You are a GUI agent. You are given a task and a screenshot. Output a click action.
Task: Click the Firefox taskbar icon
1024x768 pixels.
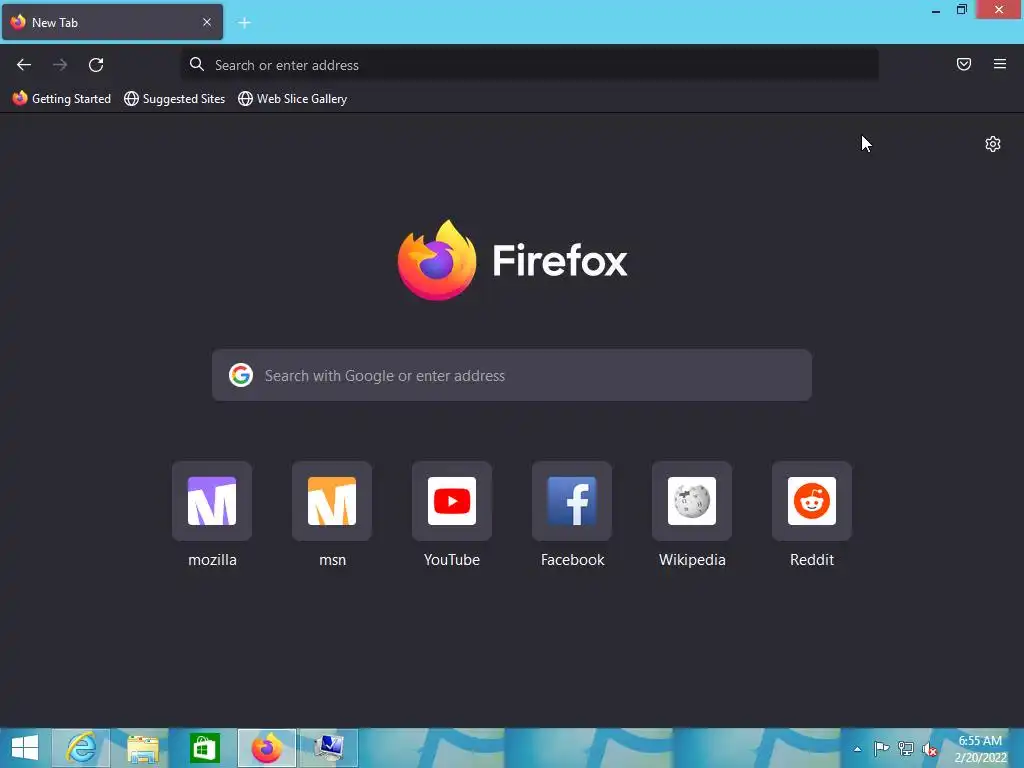[x=267, y=748]
